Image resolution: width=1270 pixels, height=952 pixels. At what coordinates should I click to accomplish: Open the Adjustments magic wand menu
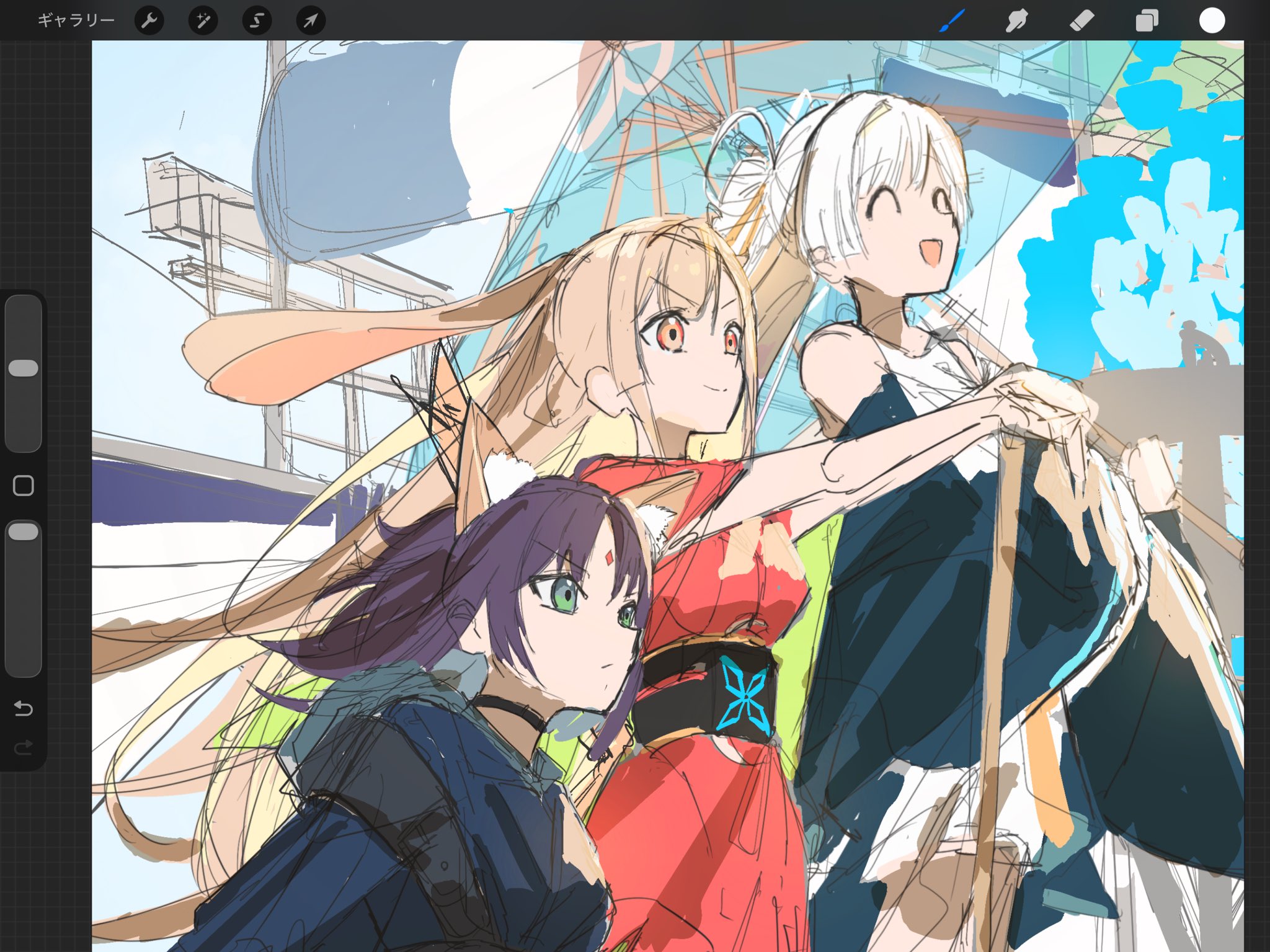[x=203, y=20]
